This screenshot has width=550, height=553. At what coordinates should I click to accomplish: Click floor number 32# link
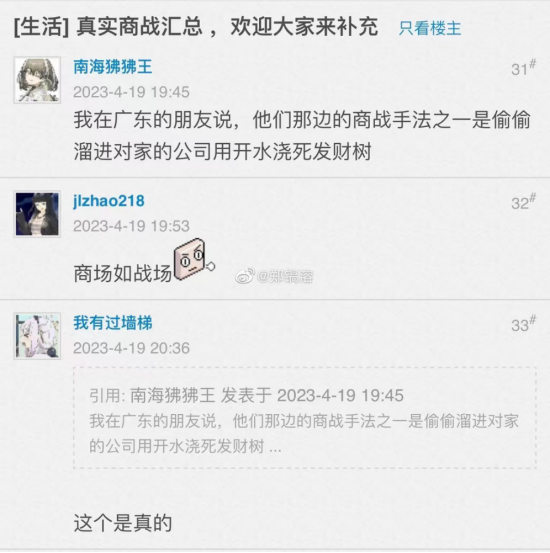tap(524, 202)
